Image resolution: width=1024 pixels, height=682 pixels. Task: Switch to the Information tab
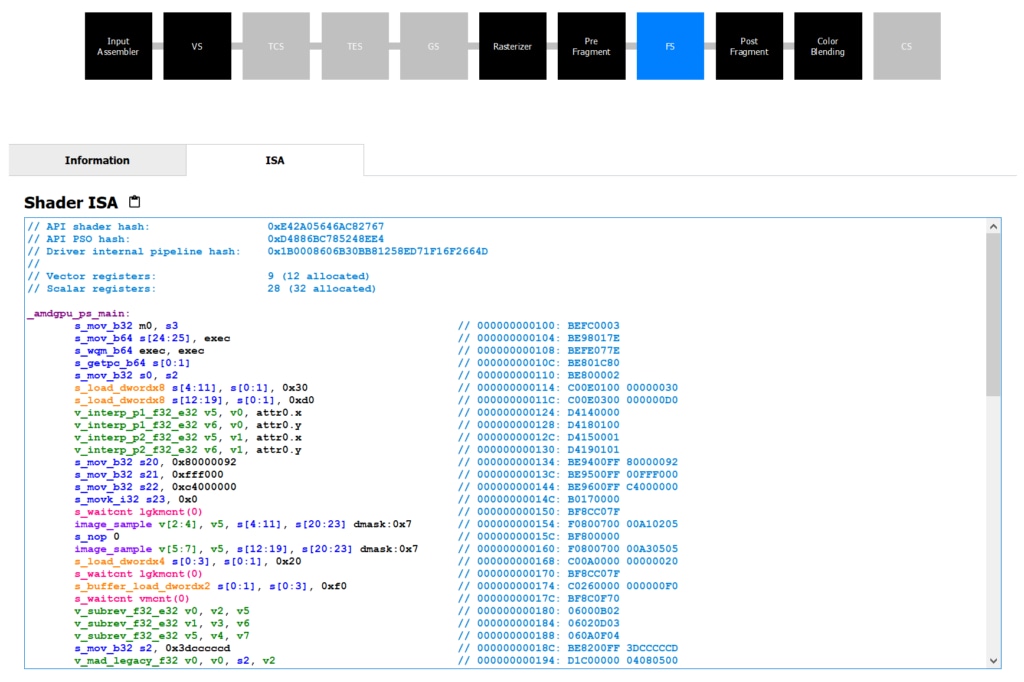(x=97, y=160)
